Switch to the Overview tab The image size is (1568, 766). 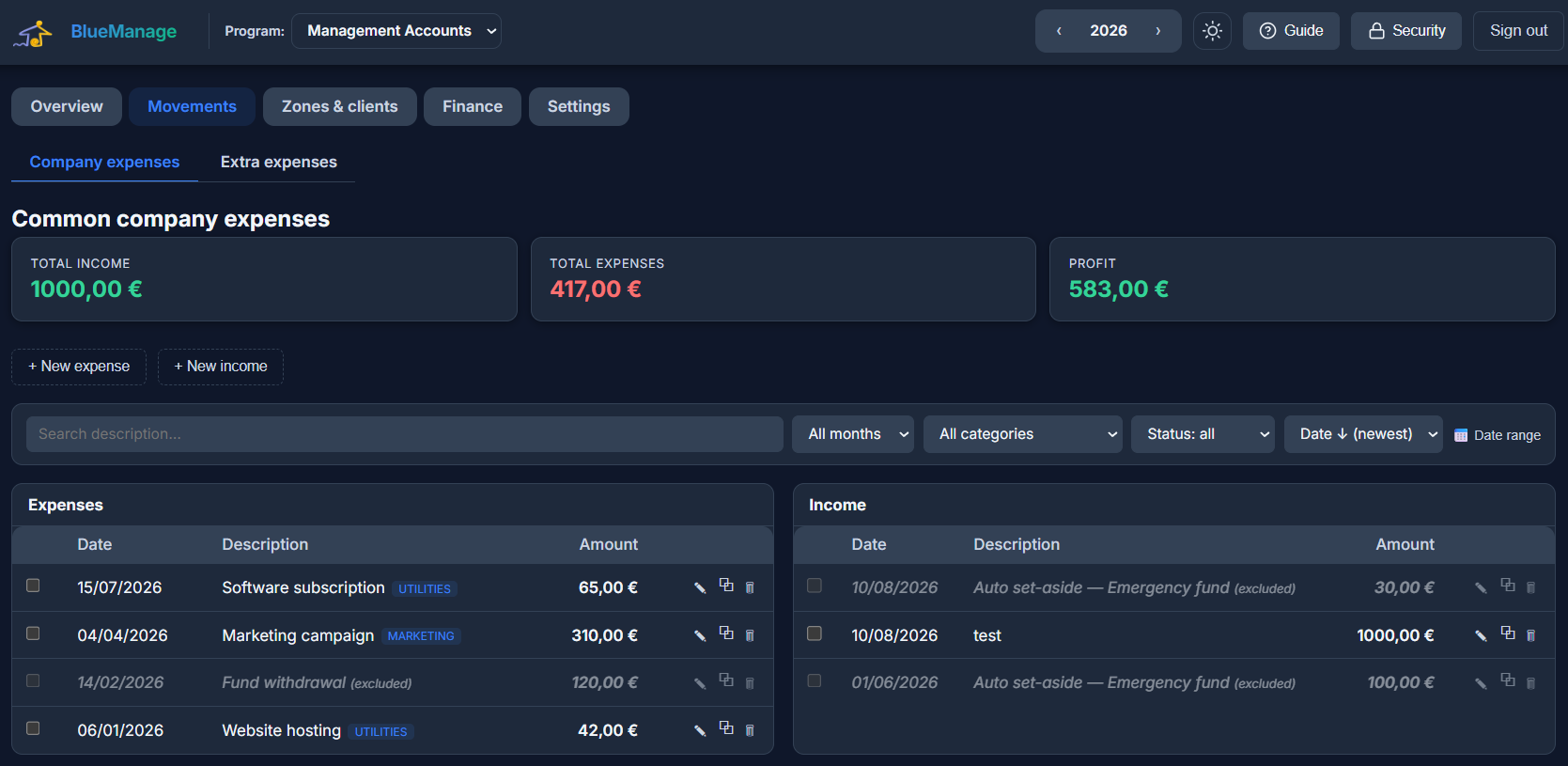pyautogui.click(x=67, y=106)
